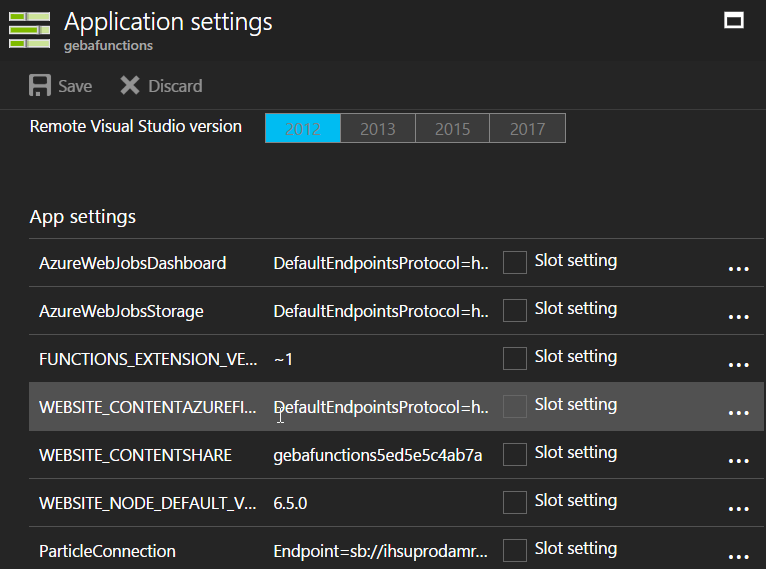This screenshot has width=766, height=569.
Task: Choose Visual Studio version 2015
Action: pos(452,129)
